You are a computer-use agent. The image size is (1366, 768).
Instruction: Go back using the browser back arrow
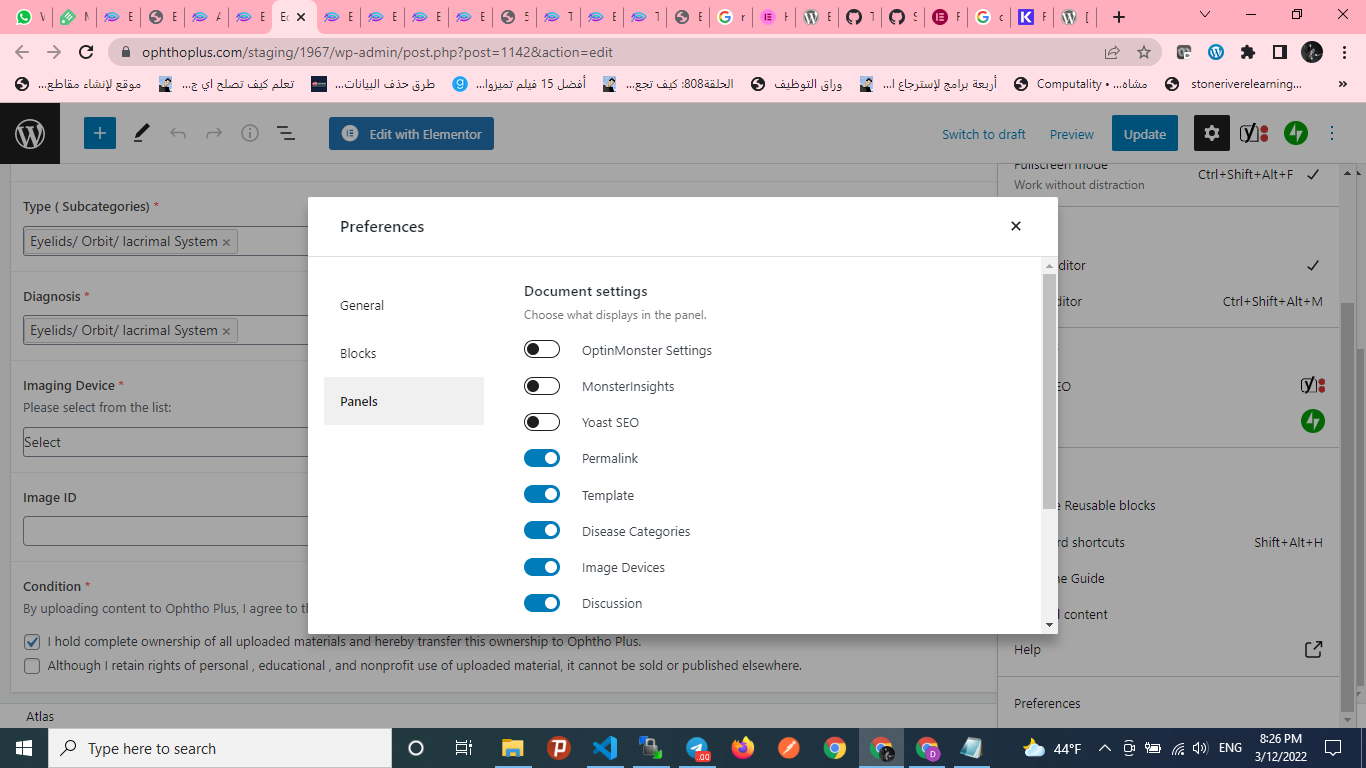[x=23, y=52]
